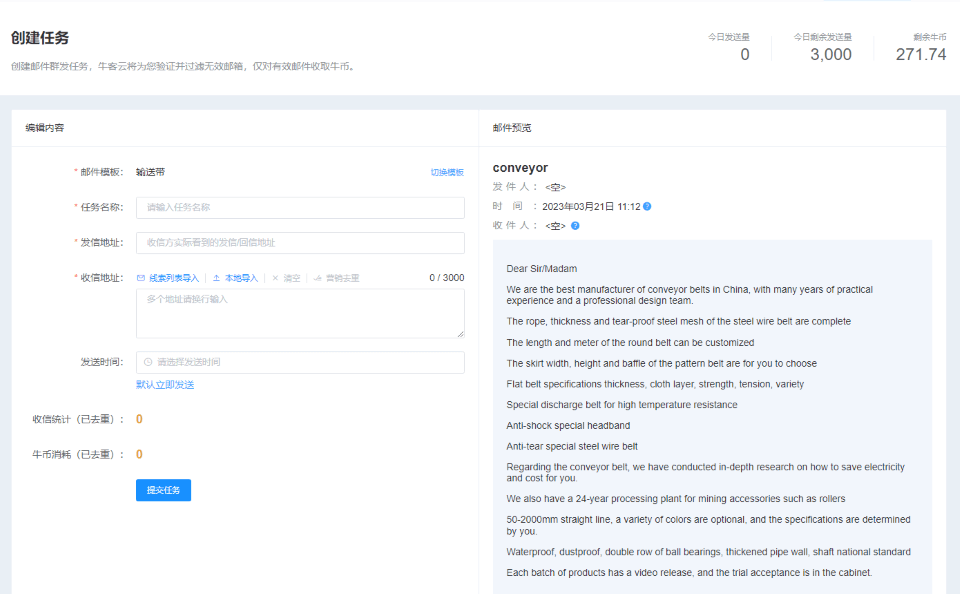
Task: Click the help icon next to time 11:12
Action: 647,207
